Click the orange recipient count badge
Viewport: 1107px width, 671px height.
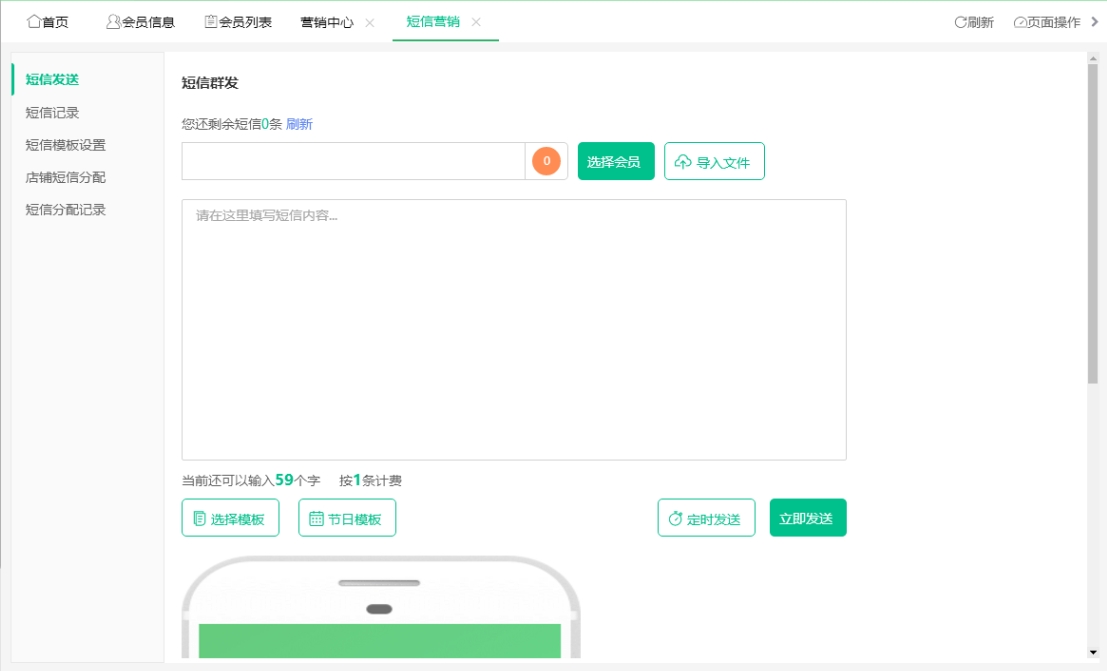(x=546, y=161)
